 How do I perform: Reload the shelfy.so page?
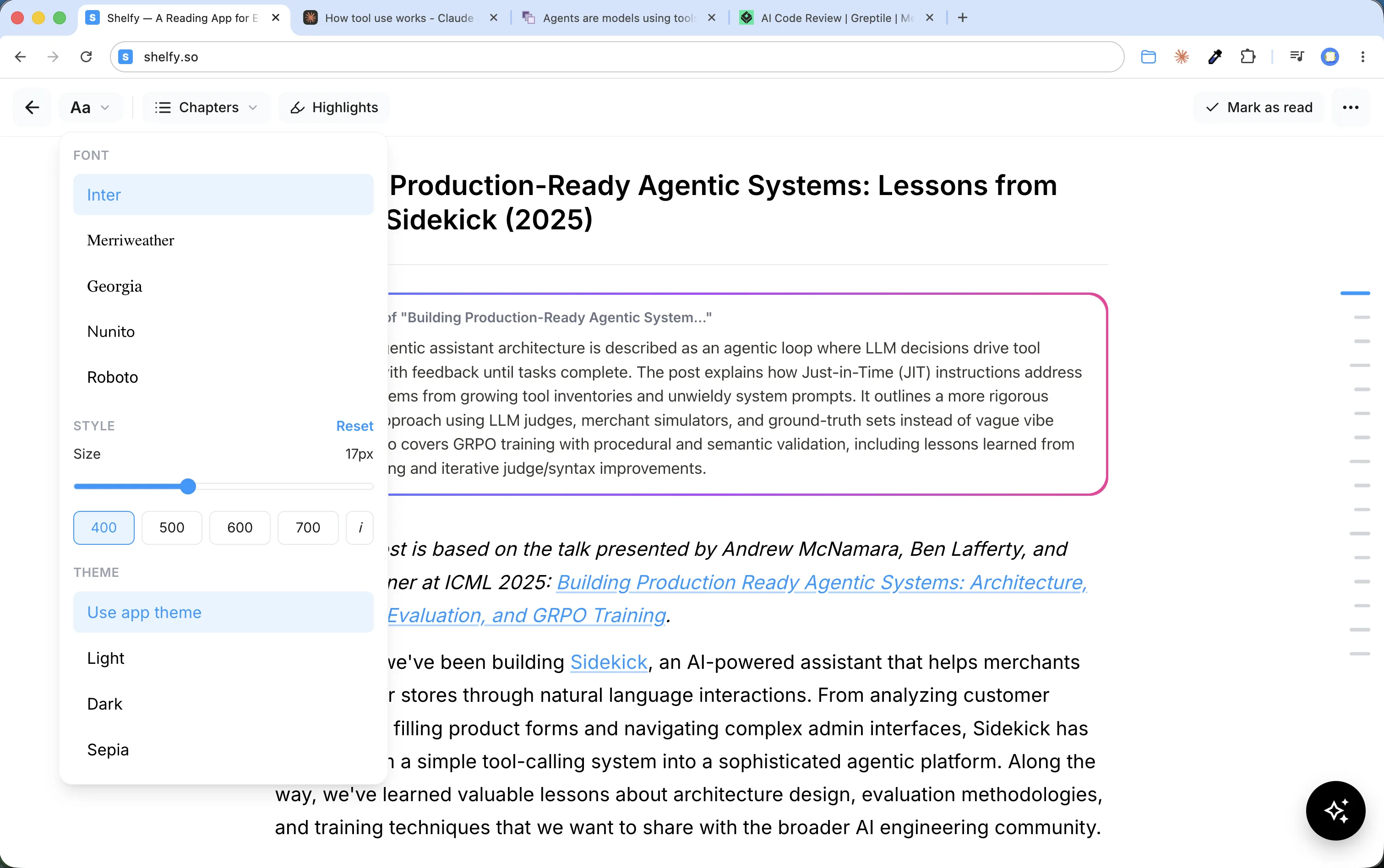click(86, 57)
